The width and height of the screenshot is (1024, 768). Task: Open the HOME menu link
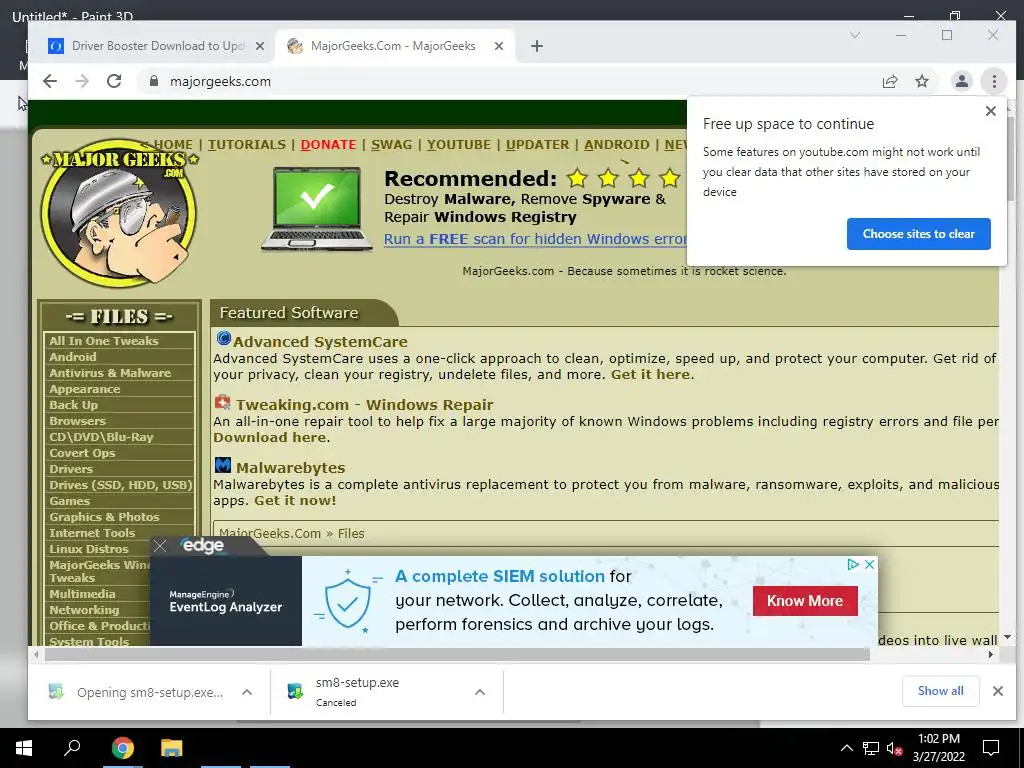click(173, 144)
